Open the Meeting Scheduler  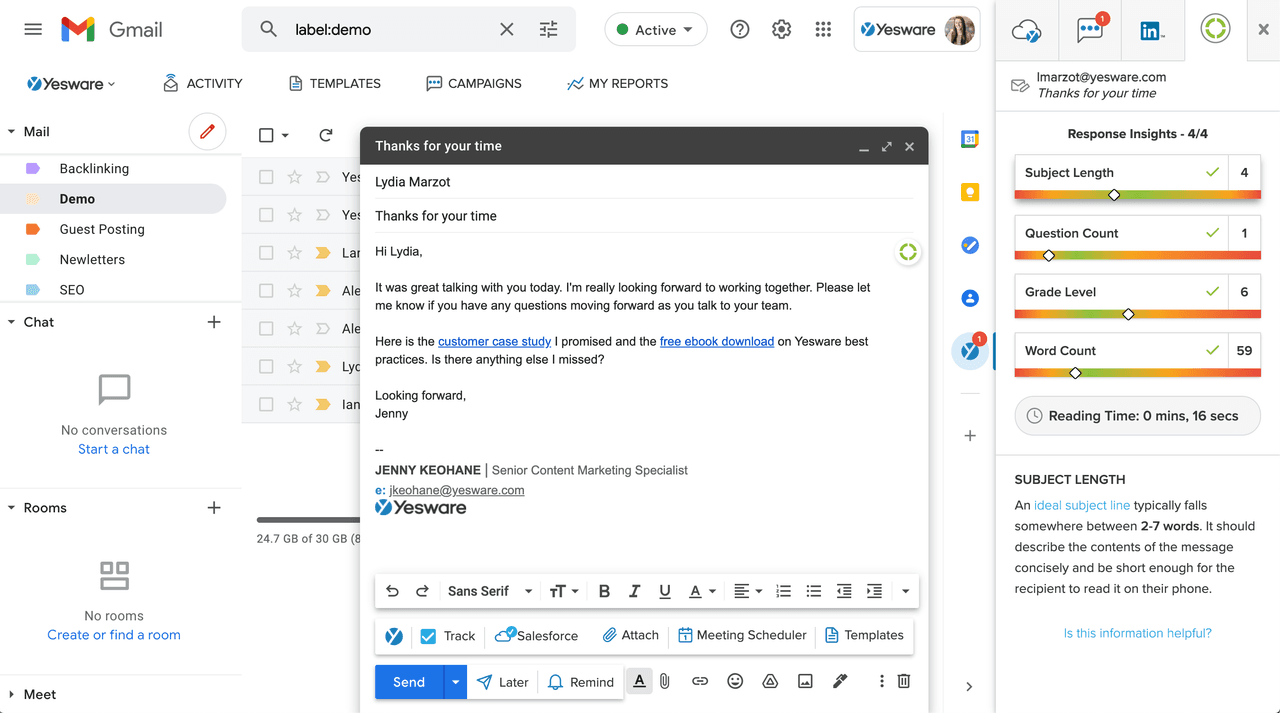[x=742, y=636]
